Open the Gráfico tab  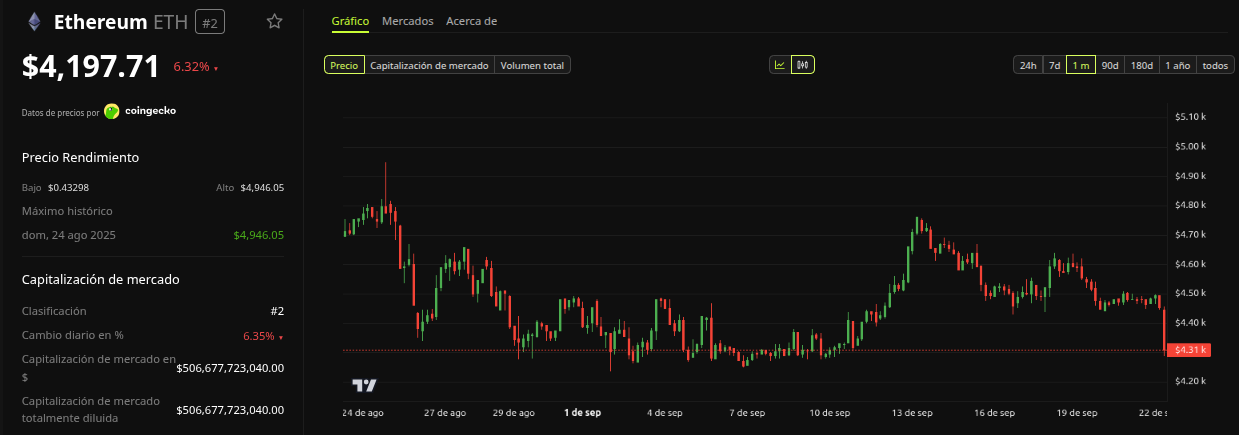click(x=350, y=21)
